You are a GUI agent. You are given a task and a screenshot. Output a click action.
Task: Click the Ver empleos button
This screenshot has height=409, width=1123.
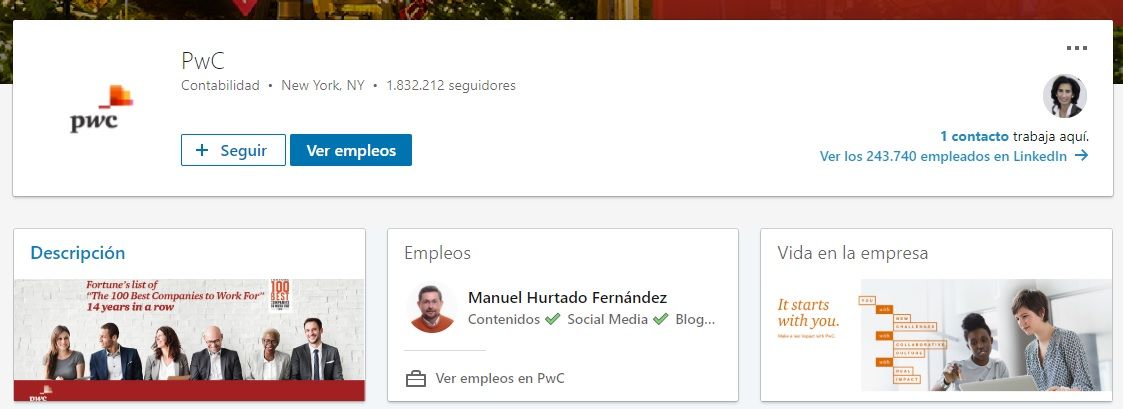point(351,150)
